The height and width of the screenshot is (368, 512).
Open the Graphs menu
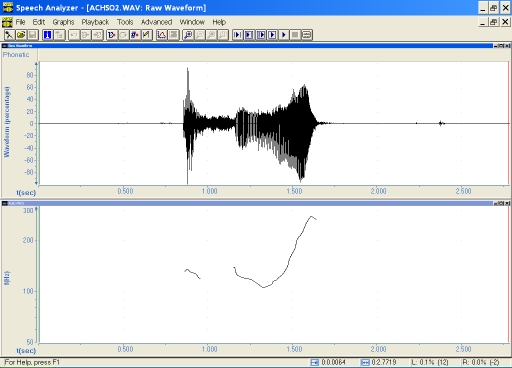tap(63, 22)
